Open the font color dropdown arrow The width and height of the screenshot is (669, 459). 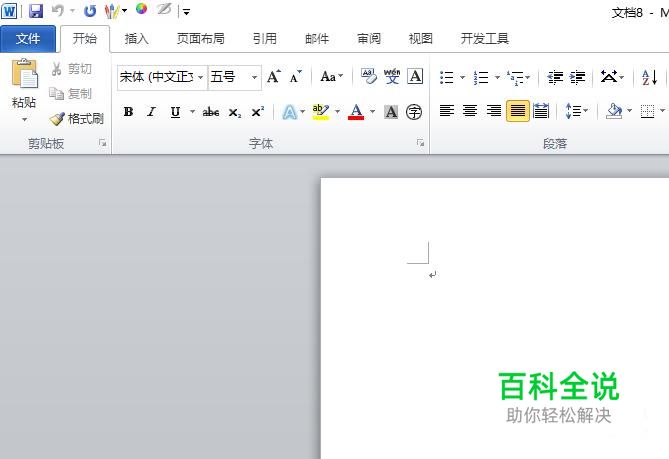coord(372,112)
